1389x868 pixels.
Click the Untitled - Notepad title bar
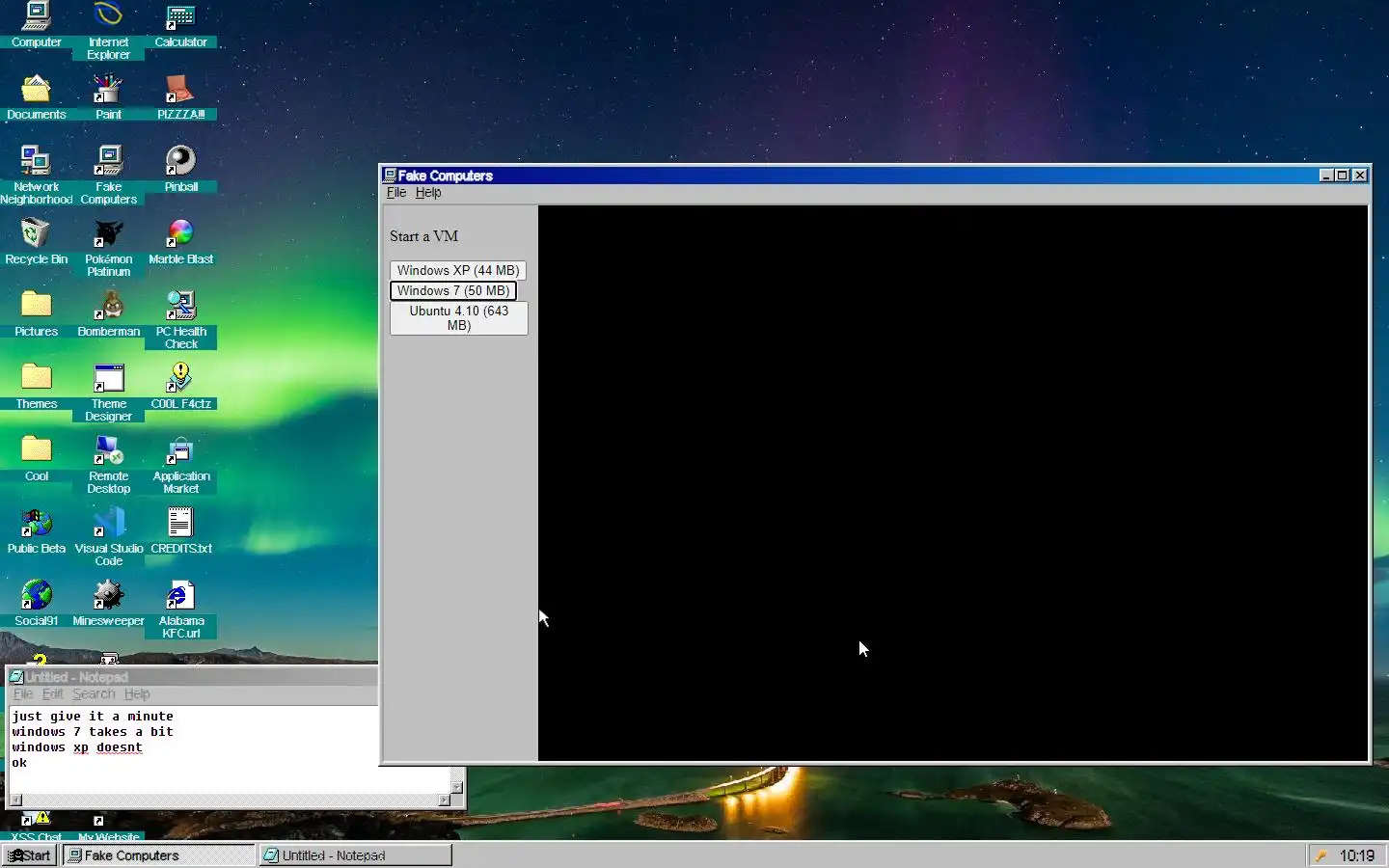(x=191, y=677)
